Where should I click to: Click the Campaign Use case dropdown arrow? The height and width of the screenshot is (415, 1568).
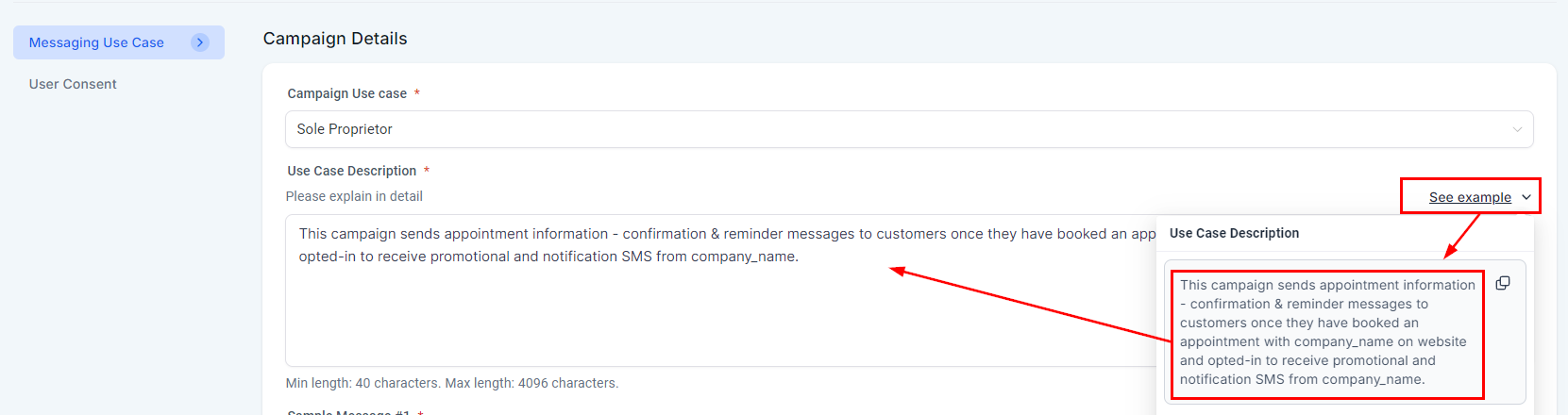pos(1517,129)
